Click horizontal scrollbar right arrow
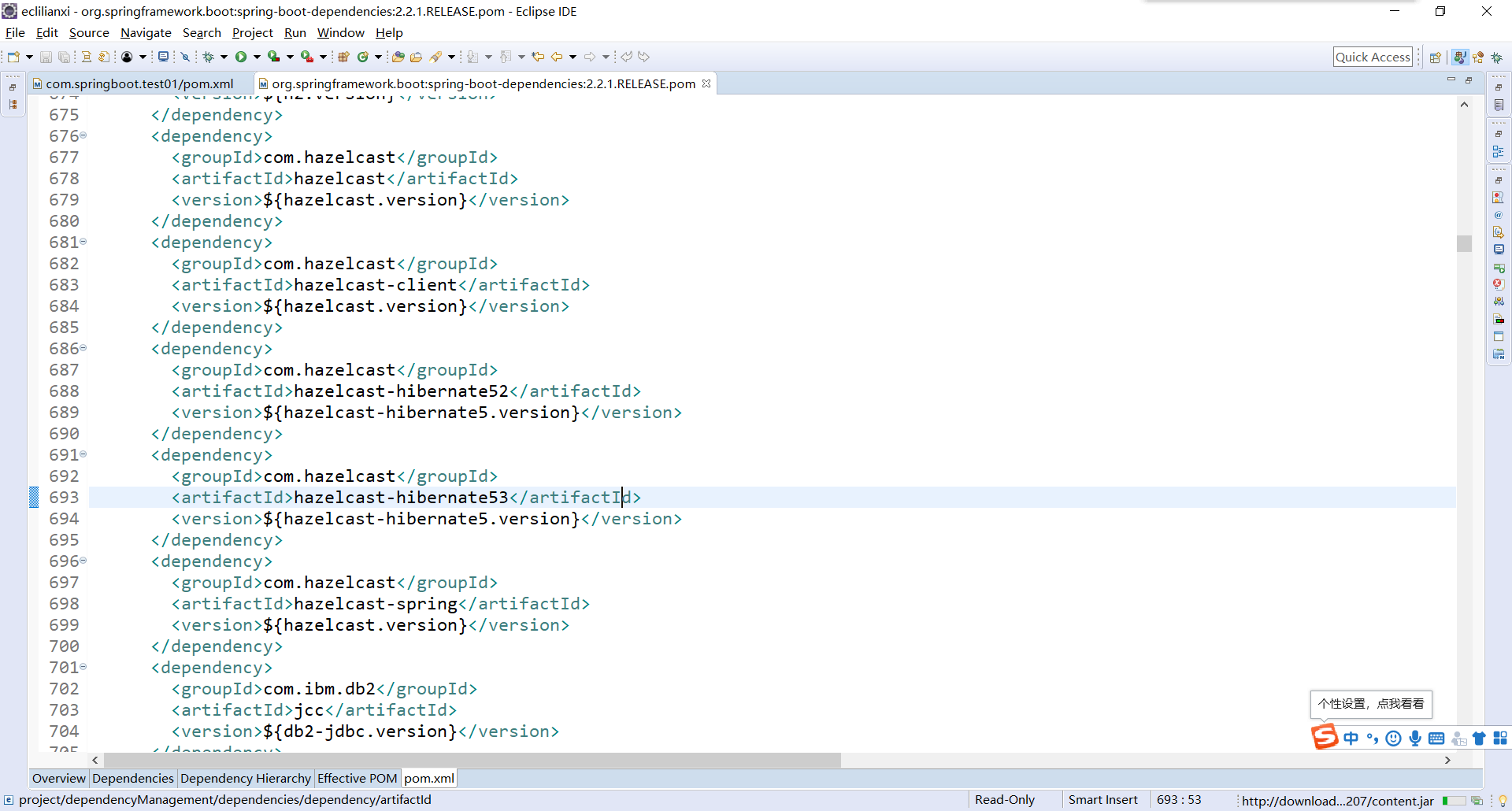 point(1447,760)
